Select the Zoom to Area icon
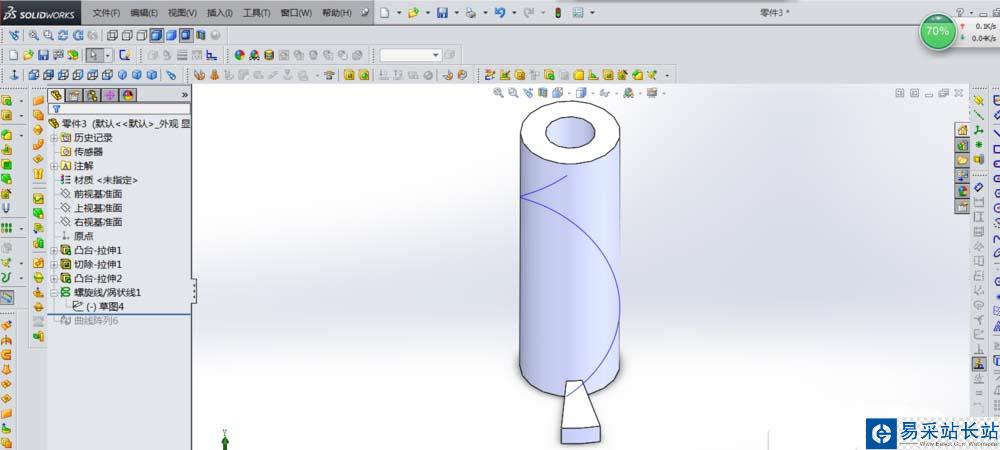 [x=48, y=36]
